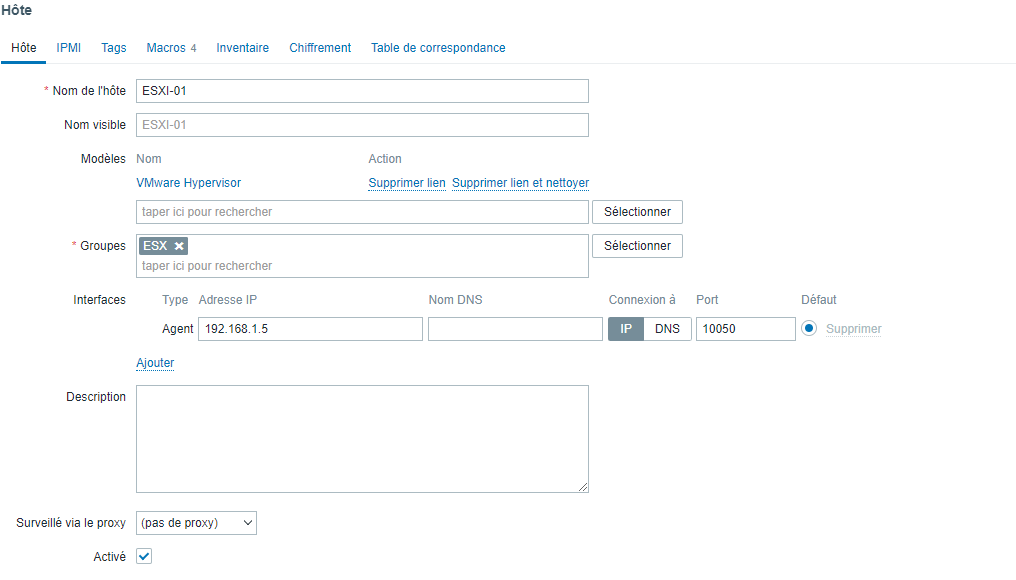1016x580 pixels.
Task: Set connection mode to IP
Action: (626, 329)
